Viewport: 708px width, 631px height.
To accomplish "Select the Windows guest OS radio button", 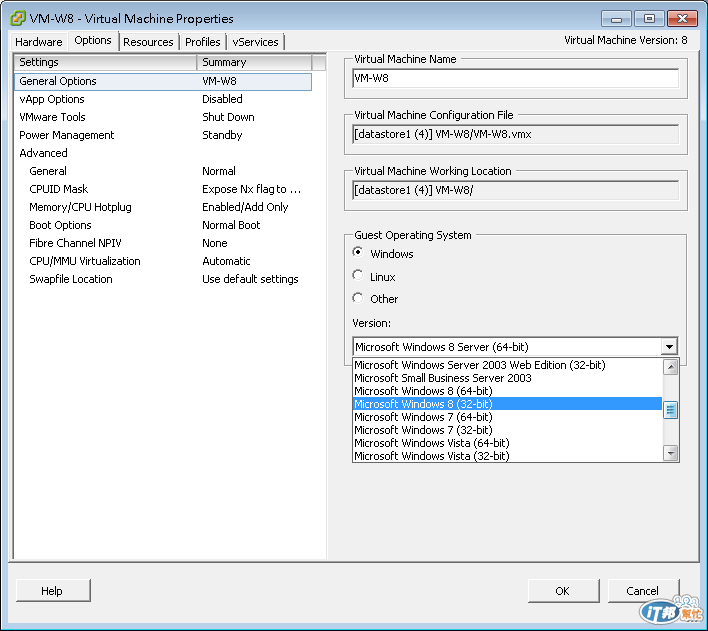I will click(x=358, y=252).
